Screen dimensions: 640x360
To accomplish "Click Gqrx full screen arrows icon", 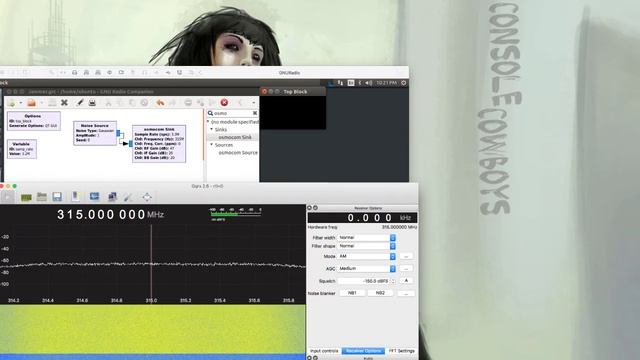I will click(x=147, y=197).
